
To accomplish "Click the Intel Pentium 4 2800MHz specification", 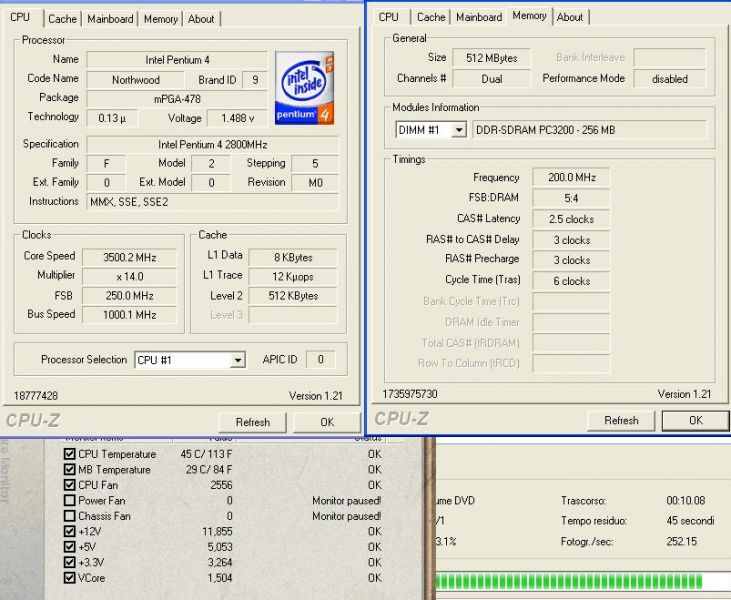I will pos(213,145).
